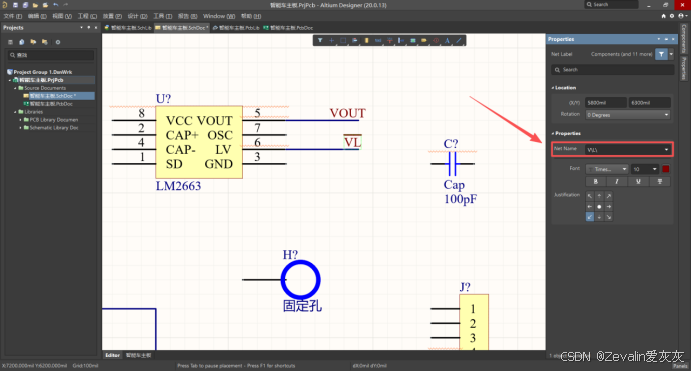Toggle Strikethrough font style
Screen dimensions: 692x371
[660, 181]
